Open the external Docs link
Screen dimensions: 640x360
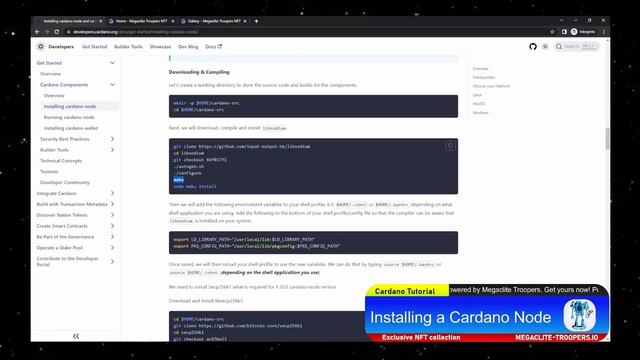coord(213,47)
